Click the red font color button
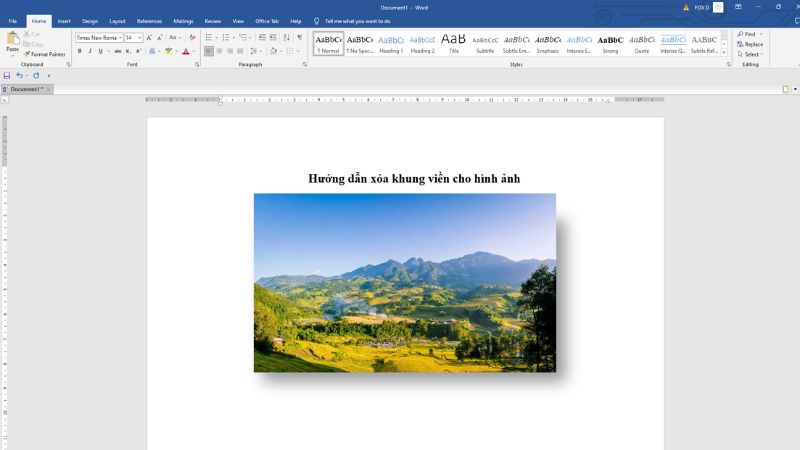This screenshot has height=450, width=800. pos(185,51)
